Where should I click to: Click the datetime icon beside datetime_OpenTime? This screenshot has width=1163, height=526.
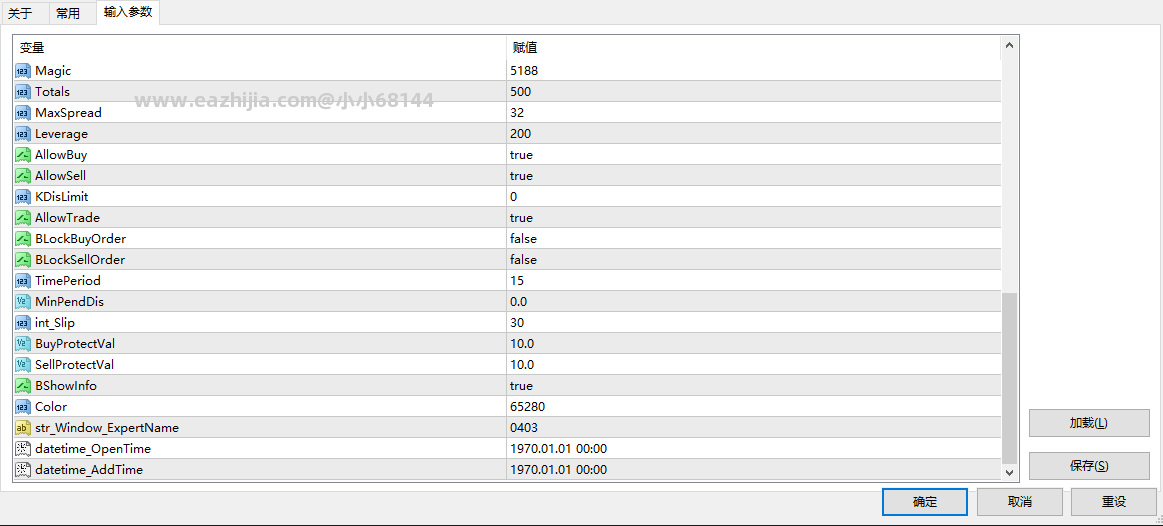tap(23, 449)
